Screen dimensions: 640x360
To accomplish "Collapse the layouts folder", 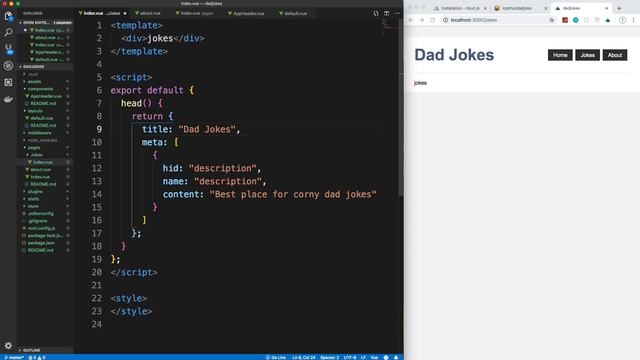I will [x=35, y=111].
